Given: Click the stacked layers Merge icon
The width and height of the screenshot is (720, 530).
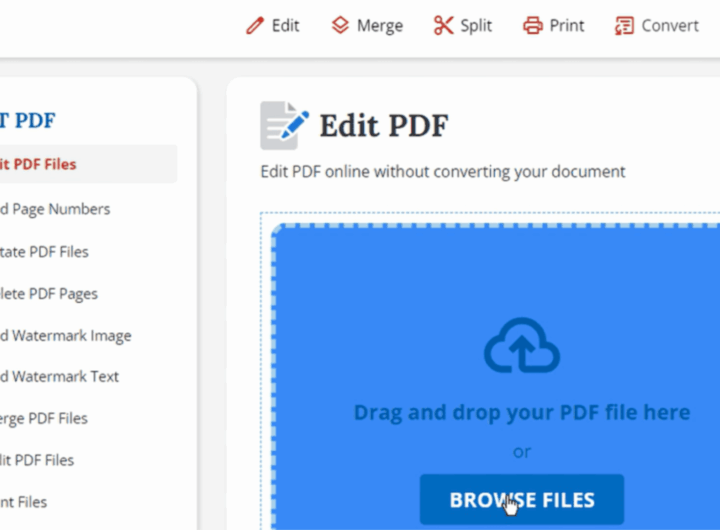Looking at the screenshot, I should coord(340,26).
